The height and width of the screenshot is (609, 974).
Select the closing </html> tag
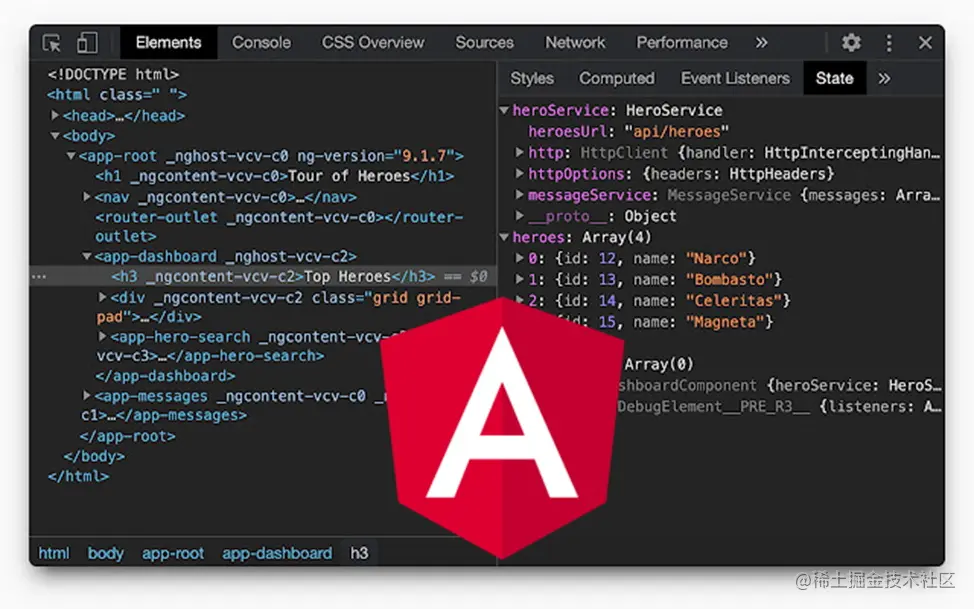tap(78, 477)
